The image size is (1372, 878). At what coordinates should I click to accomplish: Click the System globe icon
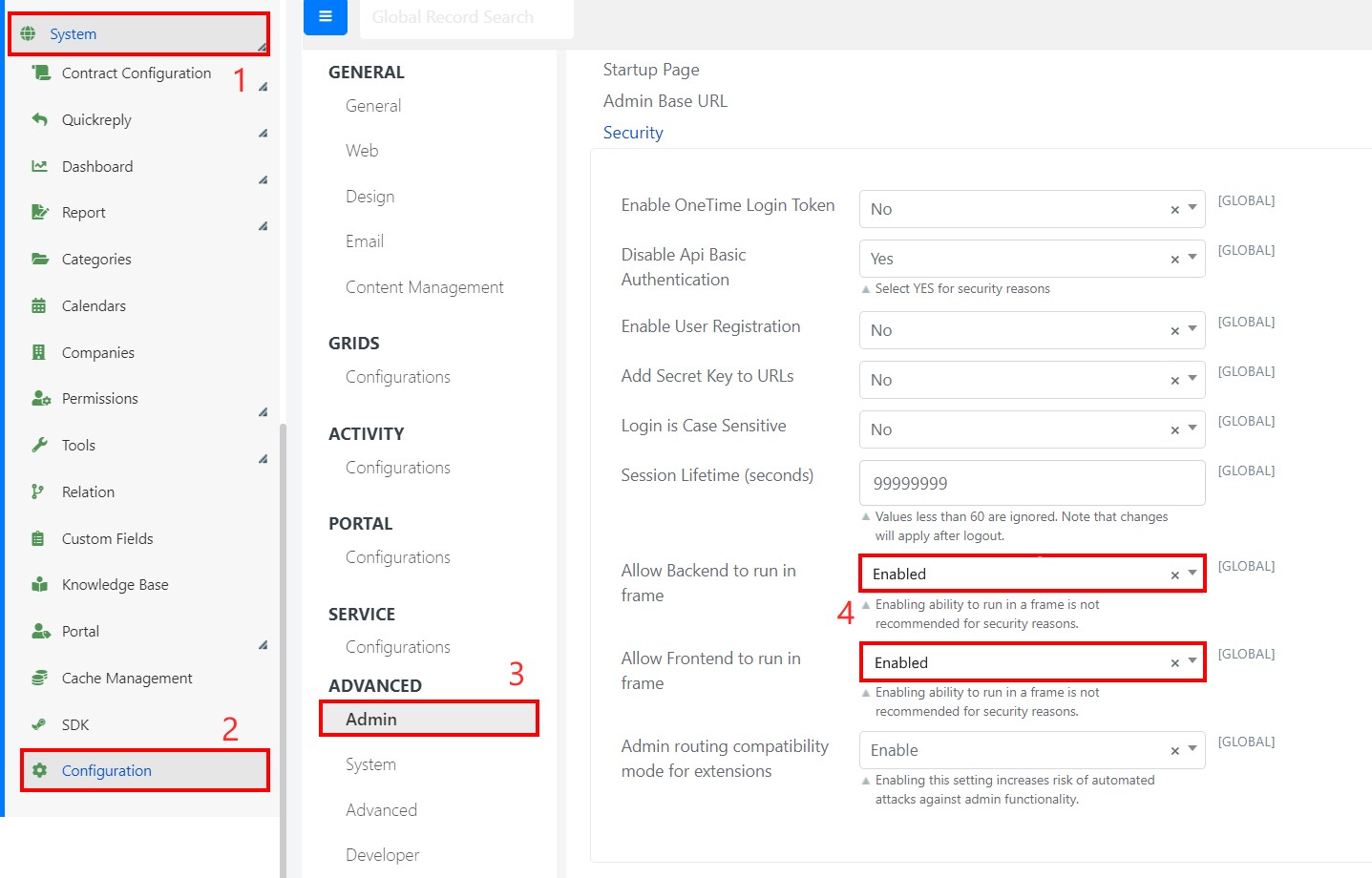(29, 34)
